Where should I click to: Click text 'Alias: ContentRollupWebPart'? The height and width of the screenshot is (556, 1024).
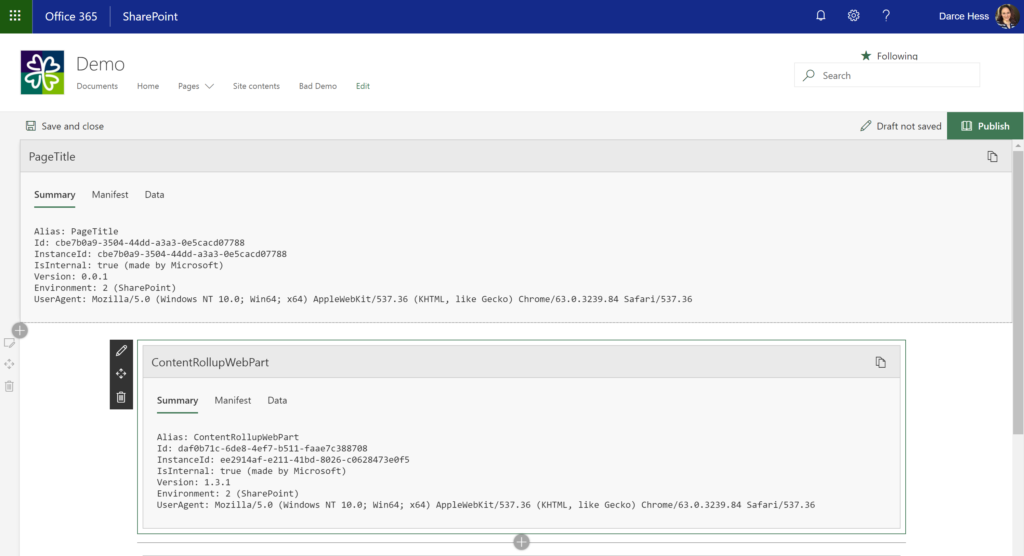tap(227, 437)
